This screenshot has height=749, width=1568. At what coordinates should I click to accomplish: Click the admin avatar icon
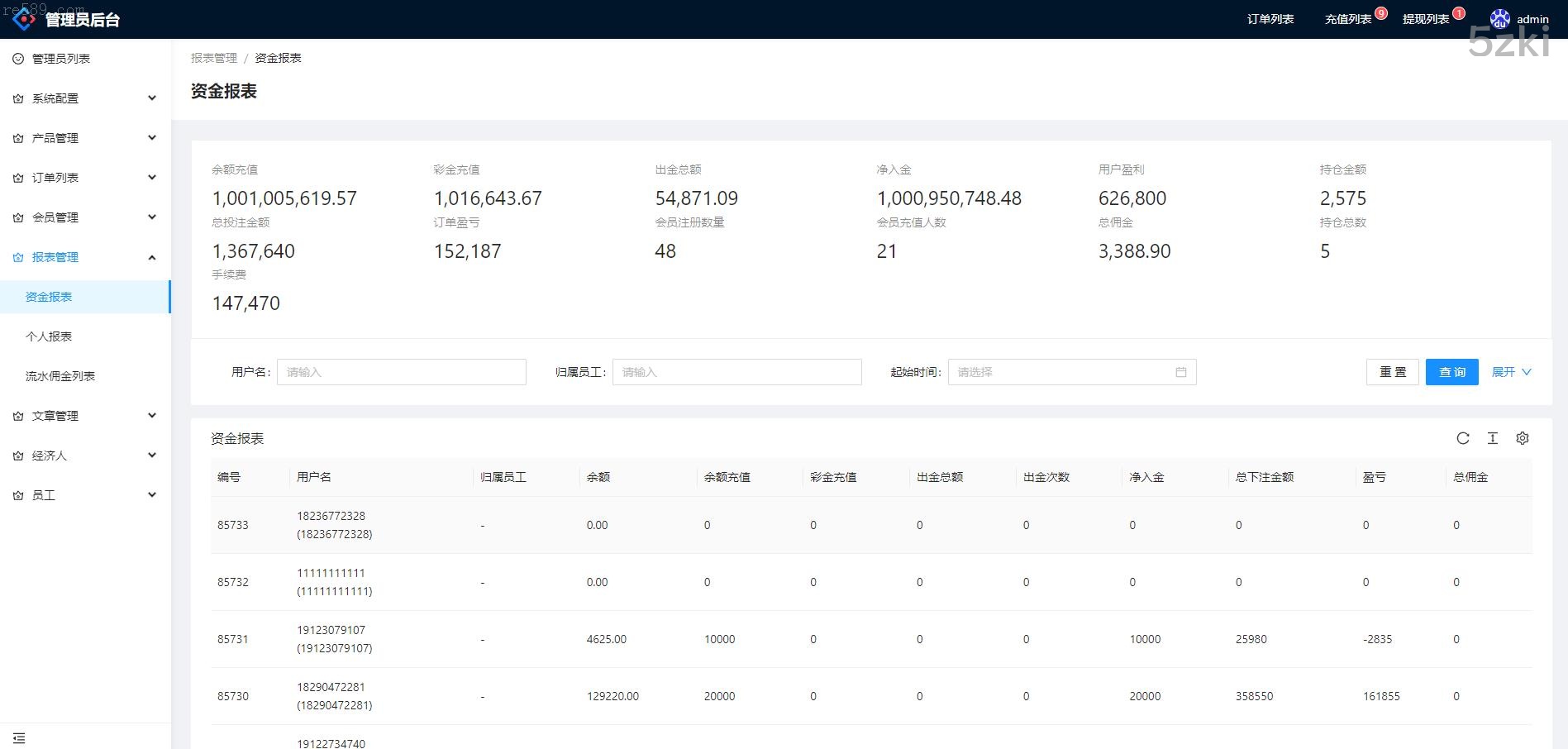(1499, 19)
